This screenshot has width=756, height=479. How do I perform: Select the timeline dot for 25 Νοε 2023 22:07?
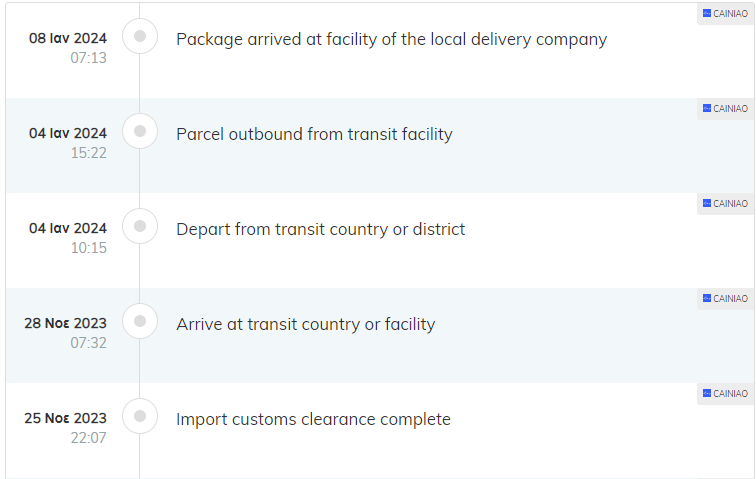pos(140,416)
